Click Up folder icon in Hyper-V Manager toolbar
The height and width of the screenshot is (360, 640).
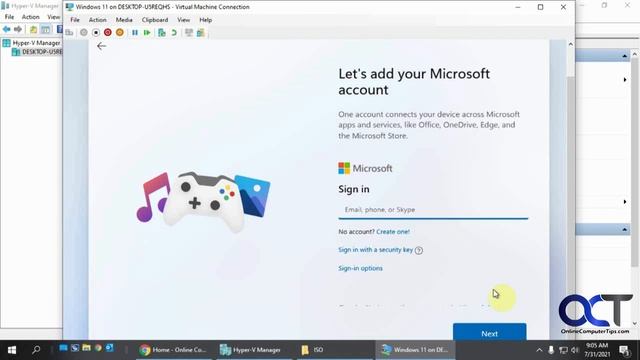click(33, 29)
